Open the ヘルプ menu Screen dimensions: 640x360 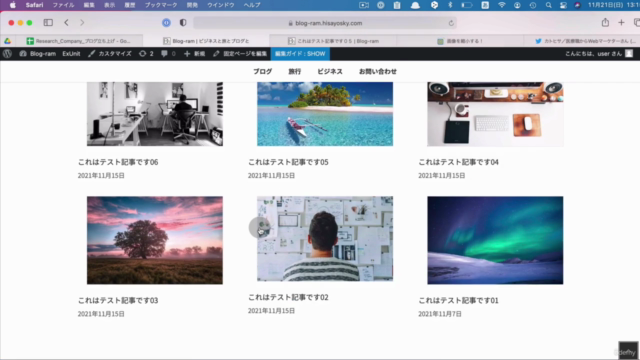point(252,5)
